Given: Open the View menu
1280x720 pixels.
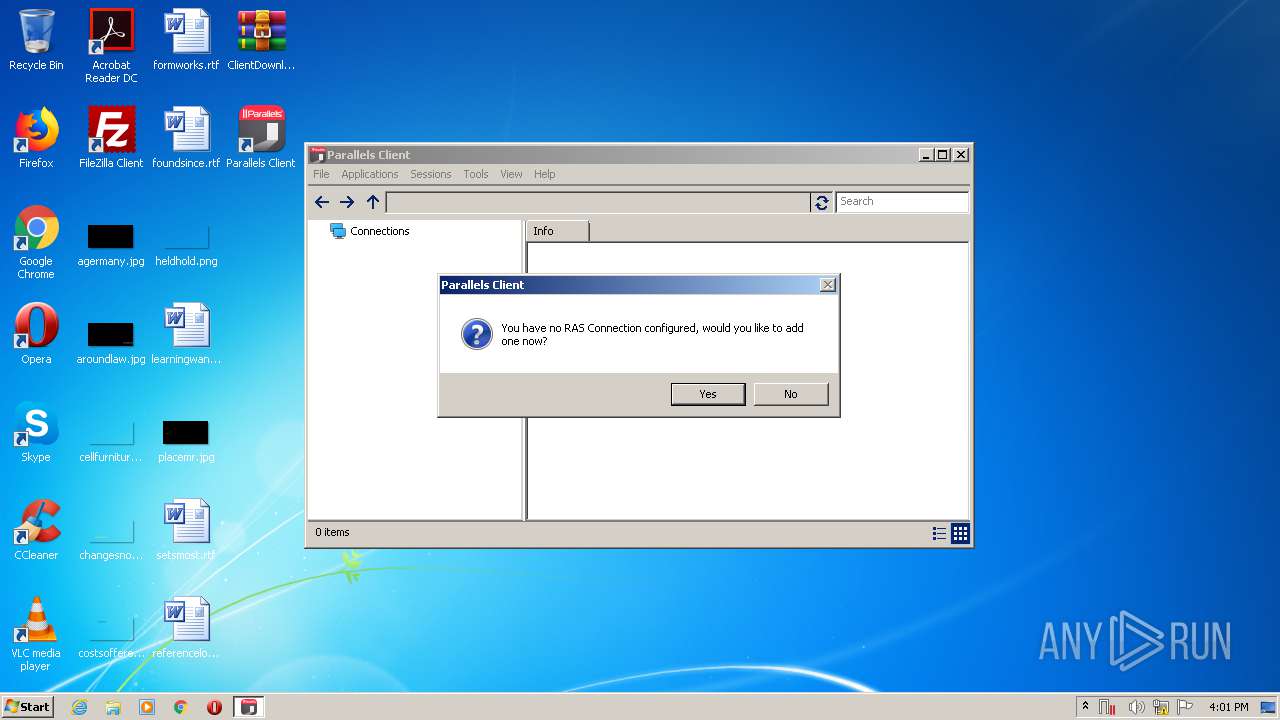Looking at the screenshot, I should point(511,174).
